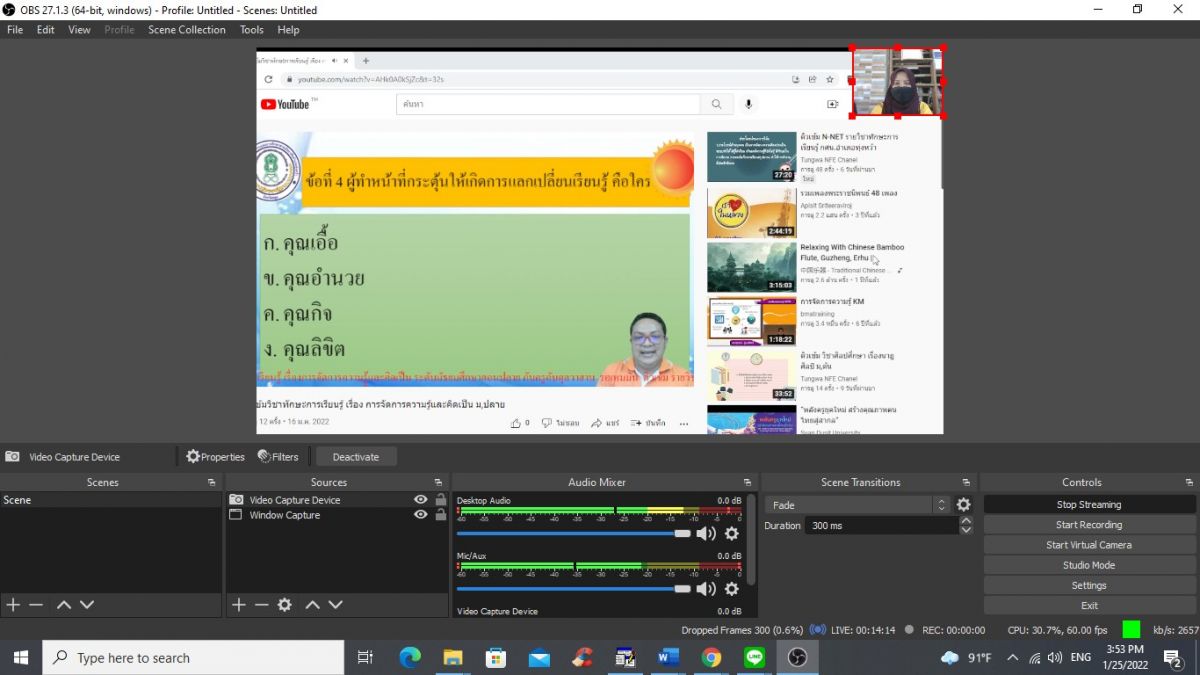
Task: Lock the Video Capture Device source
Action: click(440, 500)
